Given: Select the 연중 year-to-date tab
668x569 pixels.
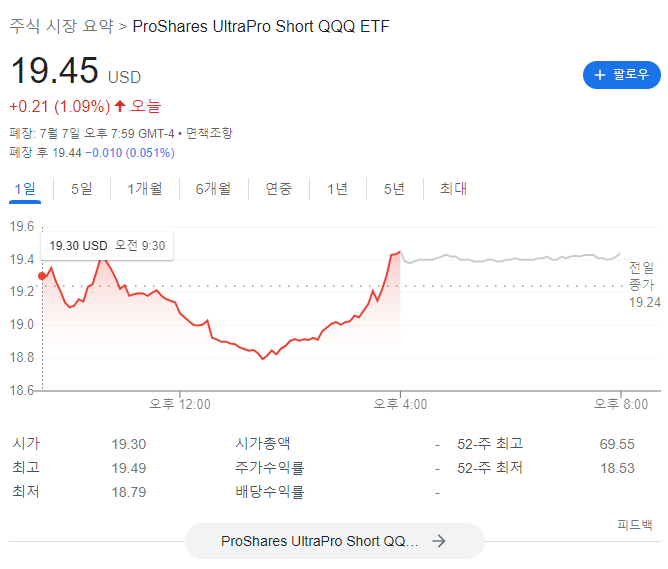Looking at the screenshot, I should click(x=279, y=189).
